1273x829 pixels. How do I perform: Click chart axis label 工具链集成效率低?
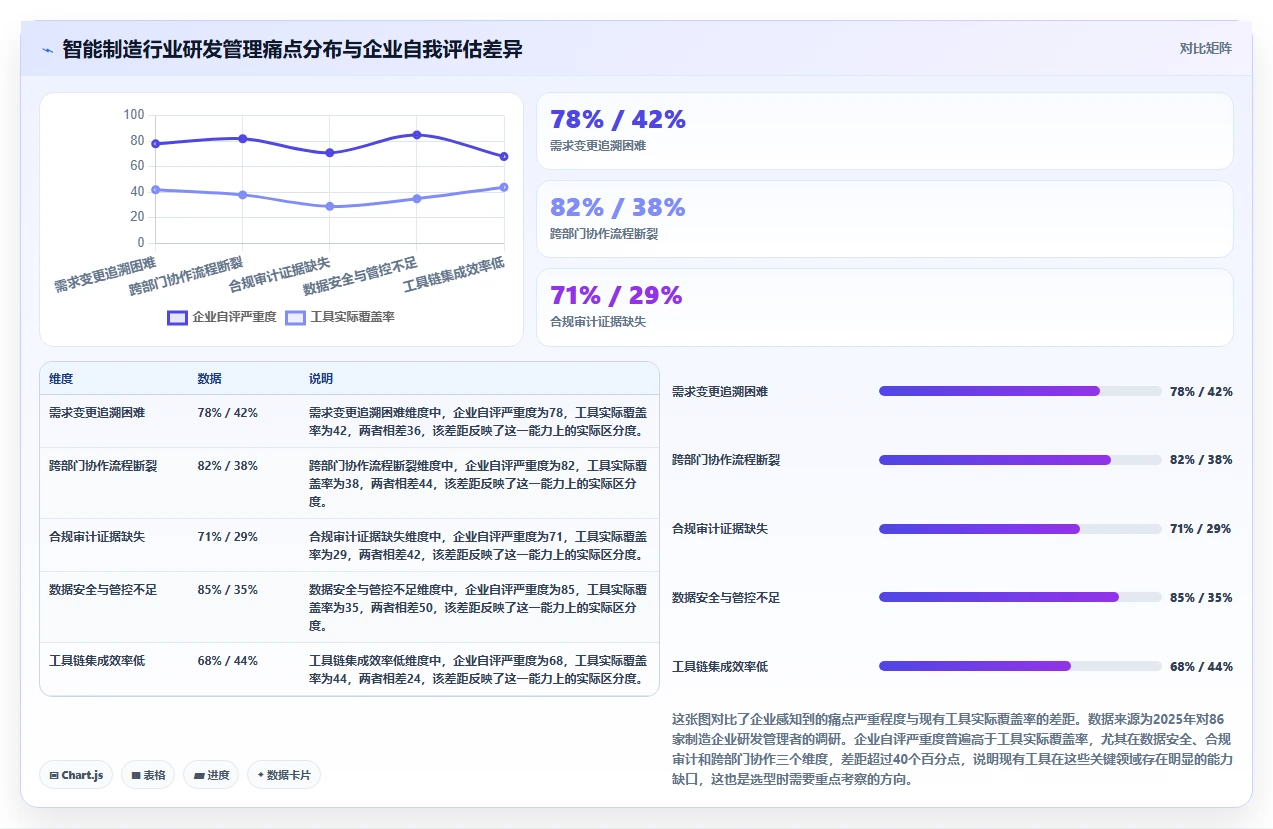[x=454, y=275]
